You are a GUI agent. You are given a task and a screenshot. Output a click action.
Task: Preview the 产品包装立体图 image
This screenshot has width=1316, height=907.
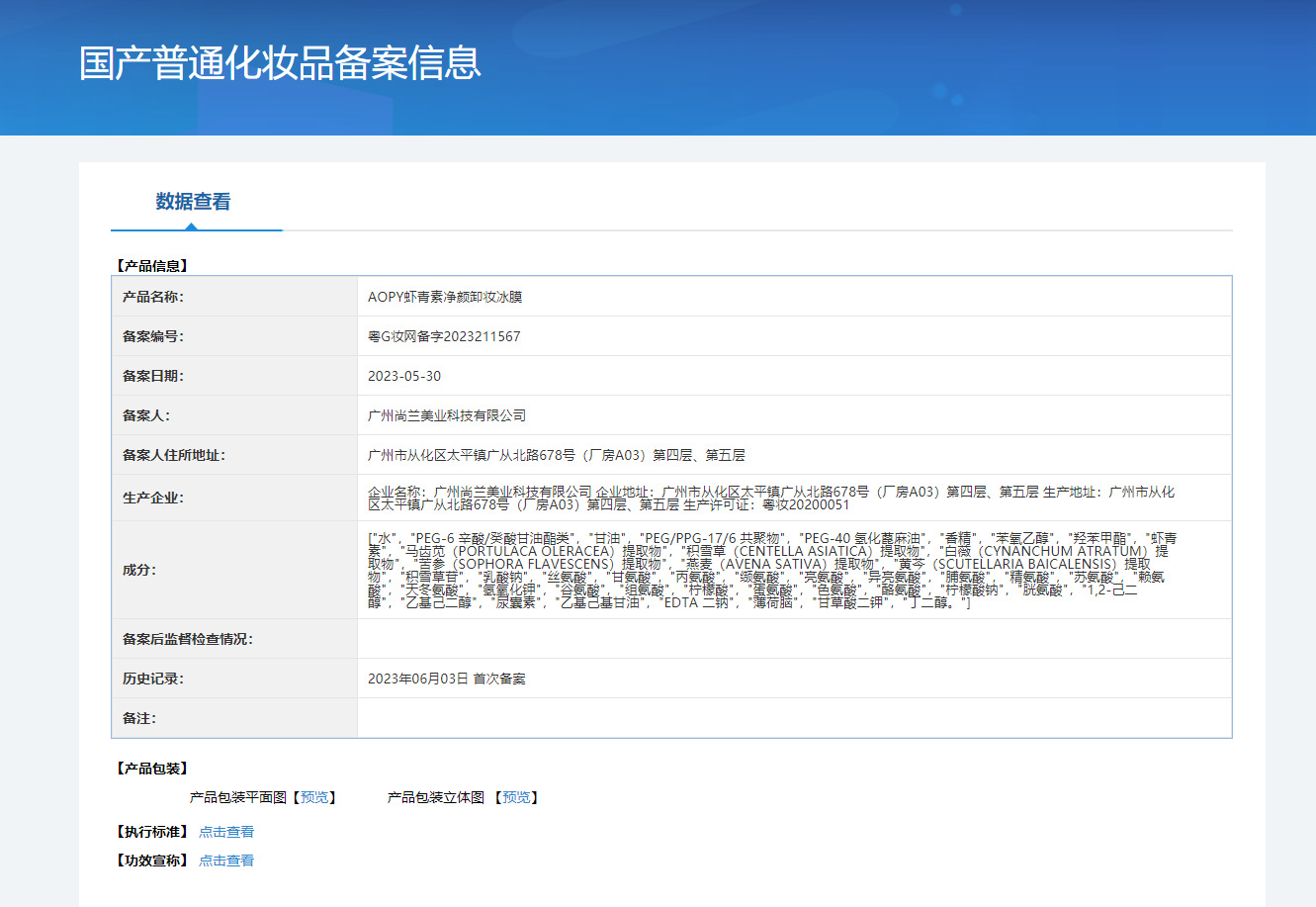coord(516,797)
